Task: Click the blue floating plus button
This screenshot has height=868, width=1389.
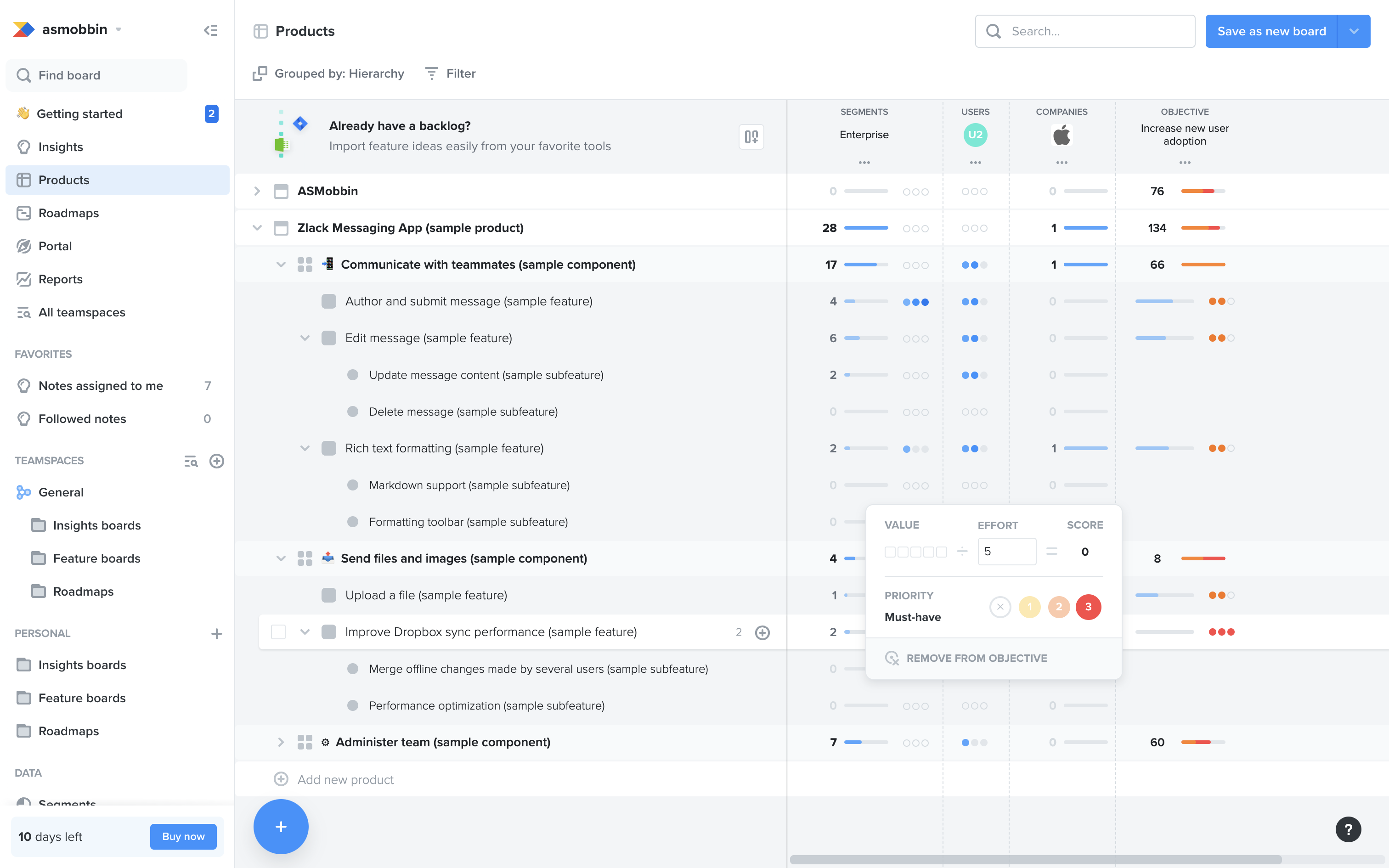Action: pos(281,827)
